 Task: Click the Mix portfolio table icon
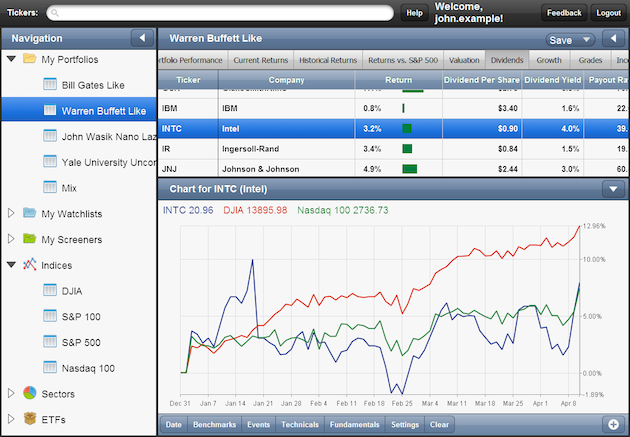pyautogui.click(x=50, y=187)
